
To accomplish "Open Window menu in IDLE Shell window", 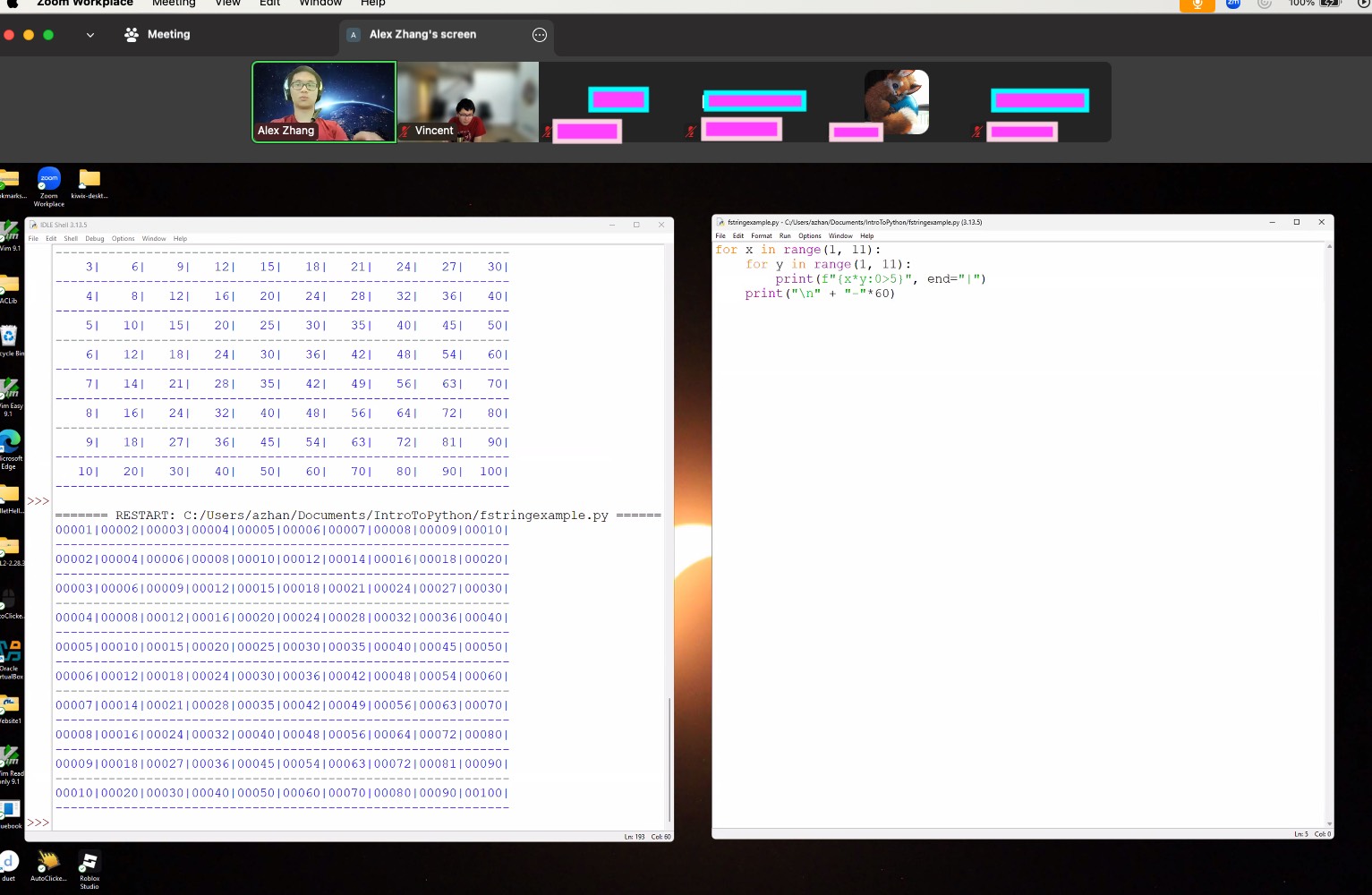I will pyautogui.click(x=154, y=239).
